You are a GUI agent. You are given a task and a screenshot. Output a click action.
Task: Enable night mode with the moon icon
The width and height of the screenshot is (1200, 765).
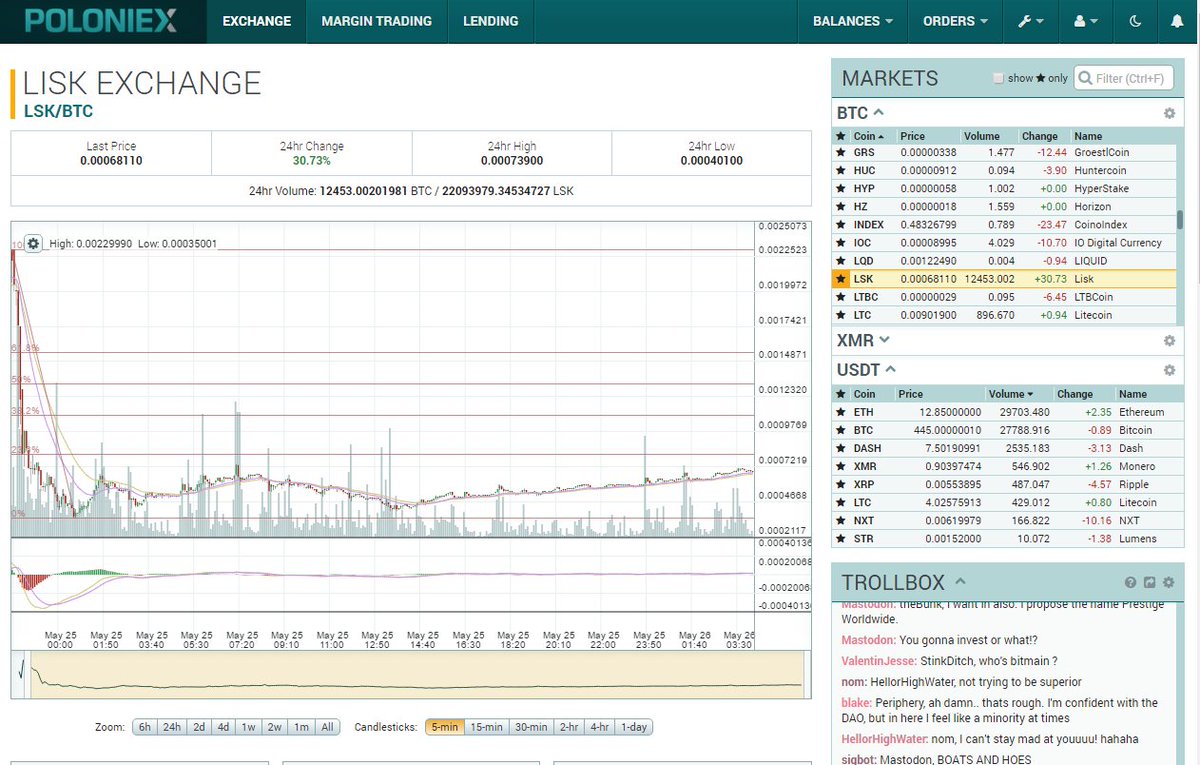click(x=1135, y=20)
